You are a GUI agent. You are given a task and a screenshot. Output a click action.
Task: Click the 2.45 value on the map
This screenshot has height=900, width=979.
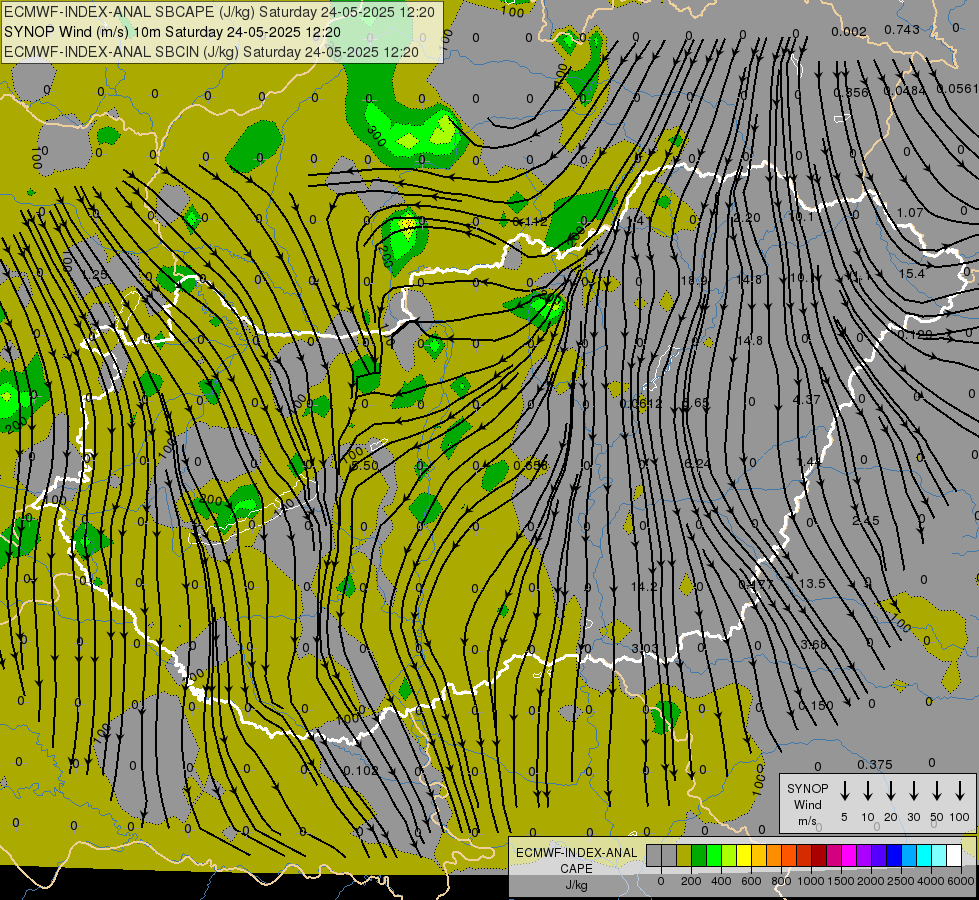pyautogui.click(x=865, y=520)
